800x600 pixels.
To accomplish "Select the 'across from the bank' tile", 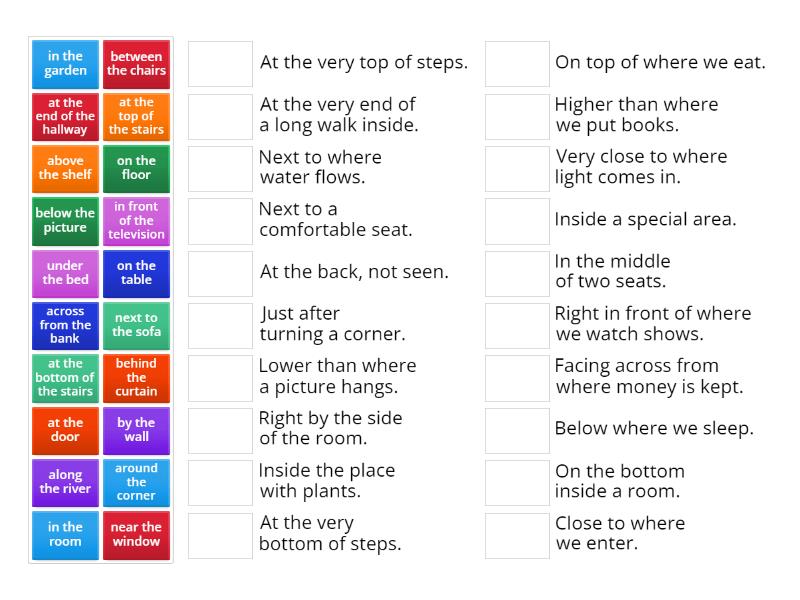I will (64, 325).
